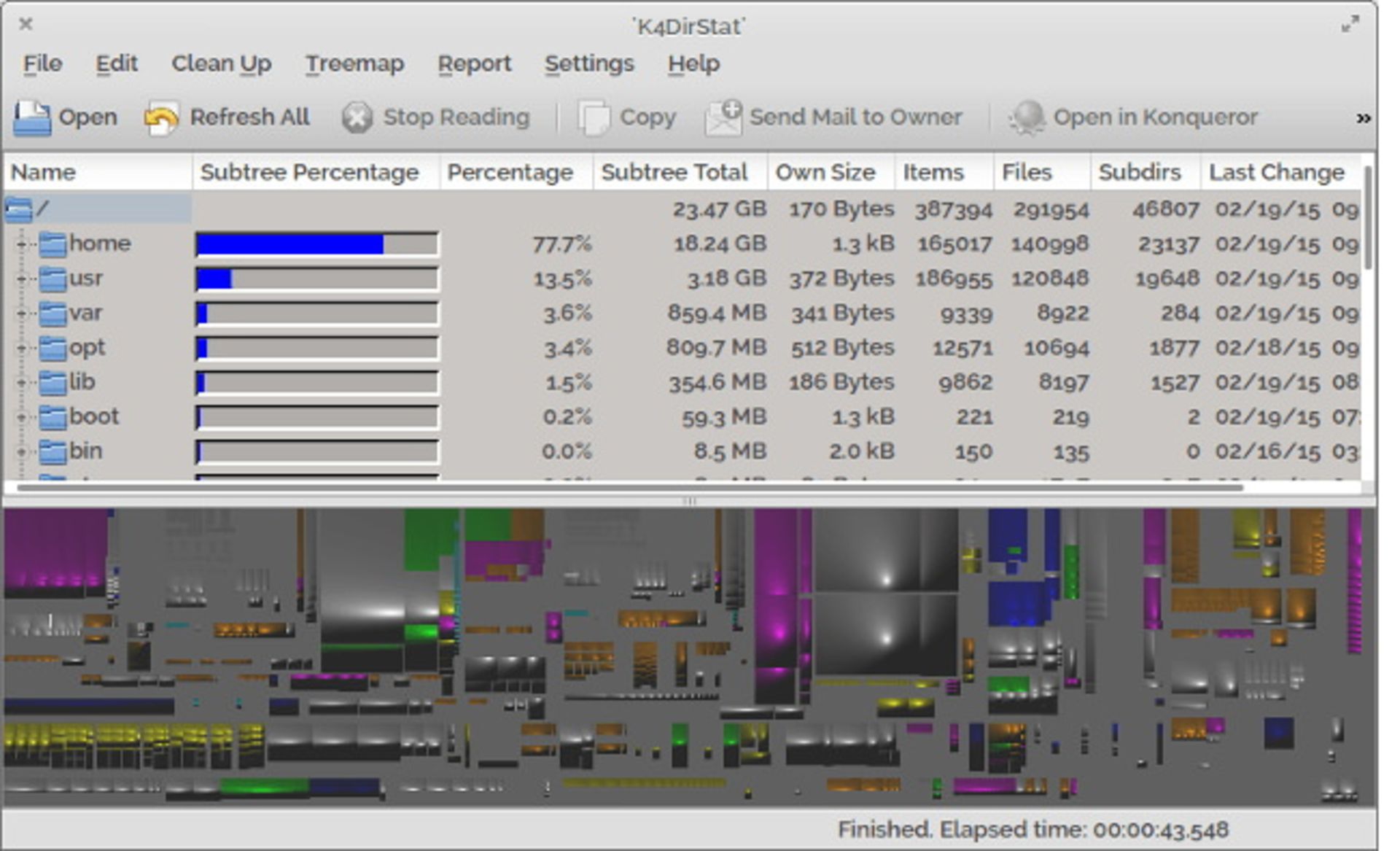The image size is (1400, 851).
Task: Open the Settings menu
Action: coord(589,64)
